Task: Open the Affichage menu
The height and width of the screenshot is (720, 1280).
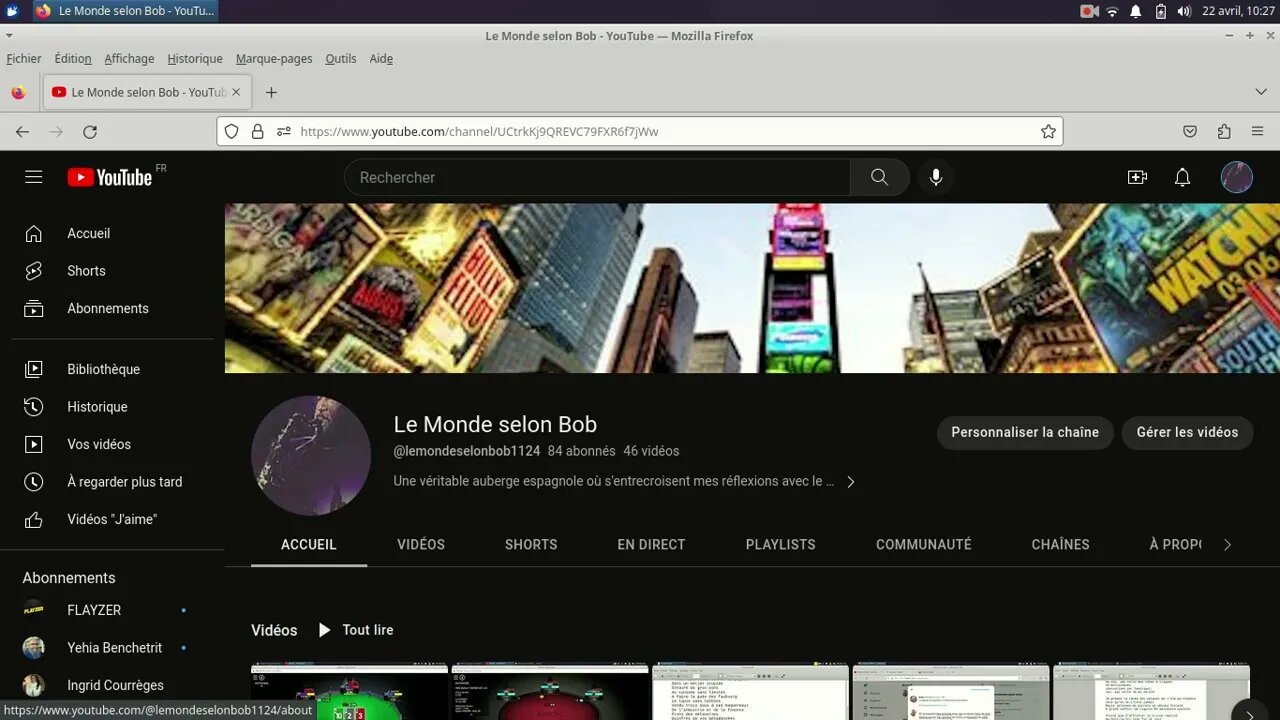Action: [129, 59]
